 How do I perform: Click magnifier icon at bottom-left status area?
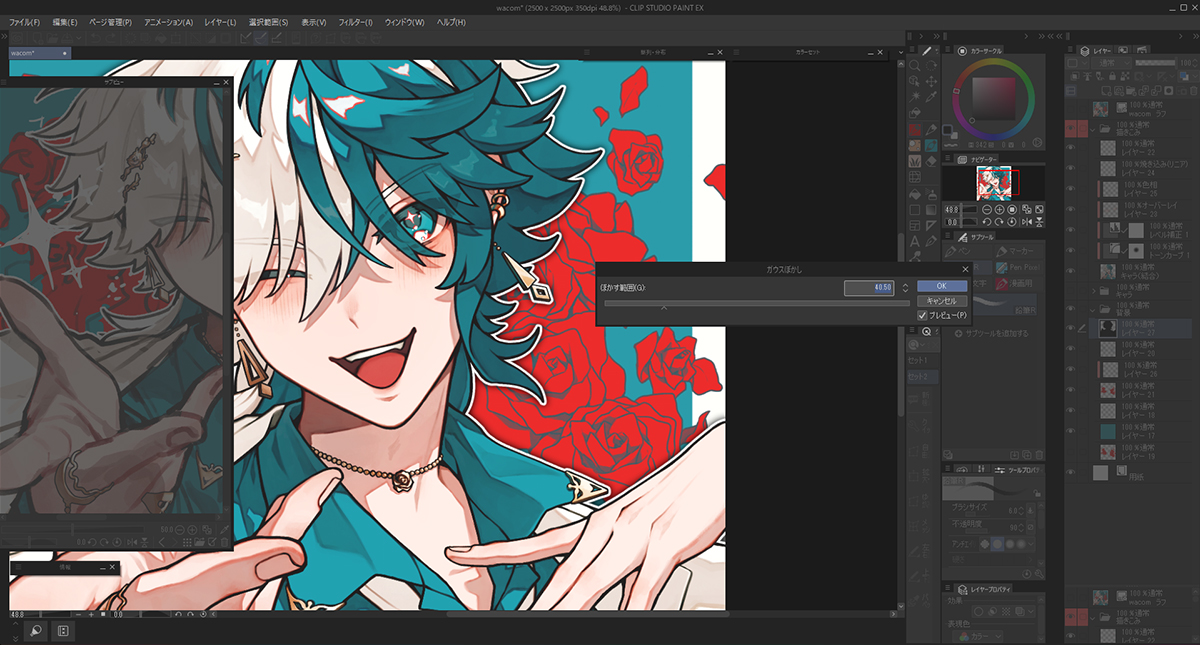[x=36, y=631]
